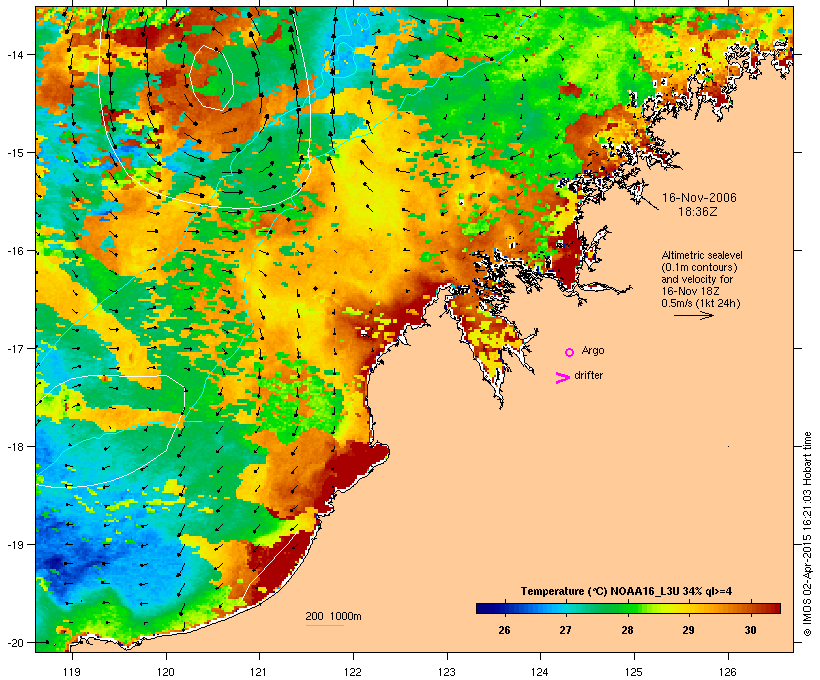
Task: Click the longitude axis label '119'
Action: pyautogui.click(x=72, y=672)
